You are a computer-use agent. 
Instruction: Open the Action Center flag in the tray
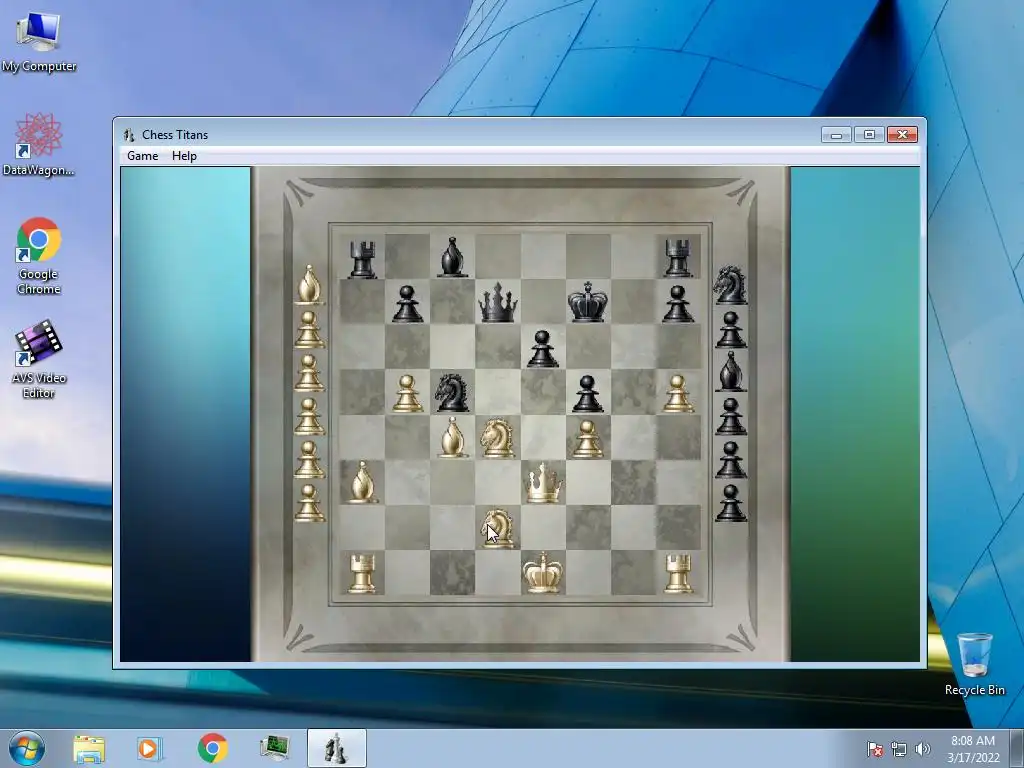coord(875,749)
